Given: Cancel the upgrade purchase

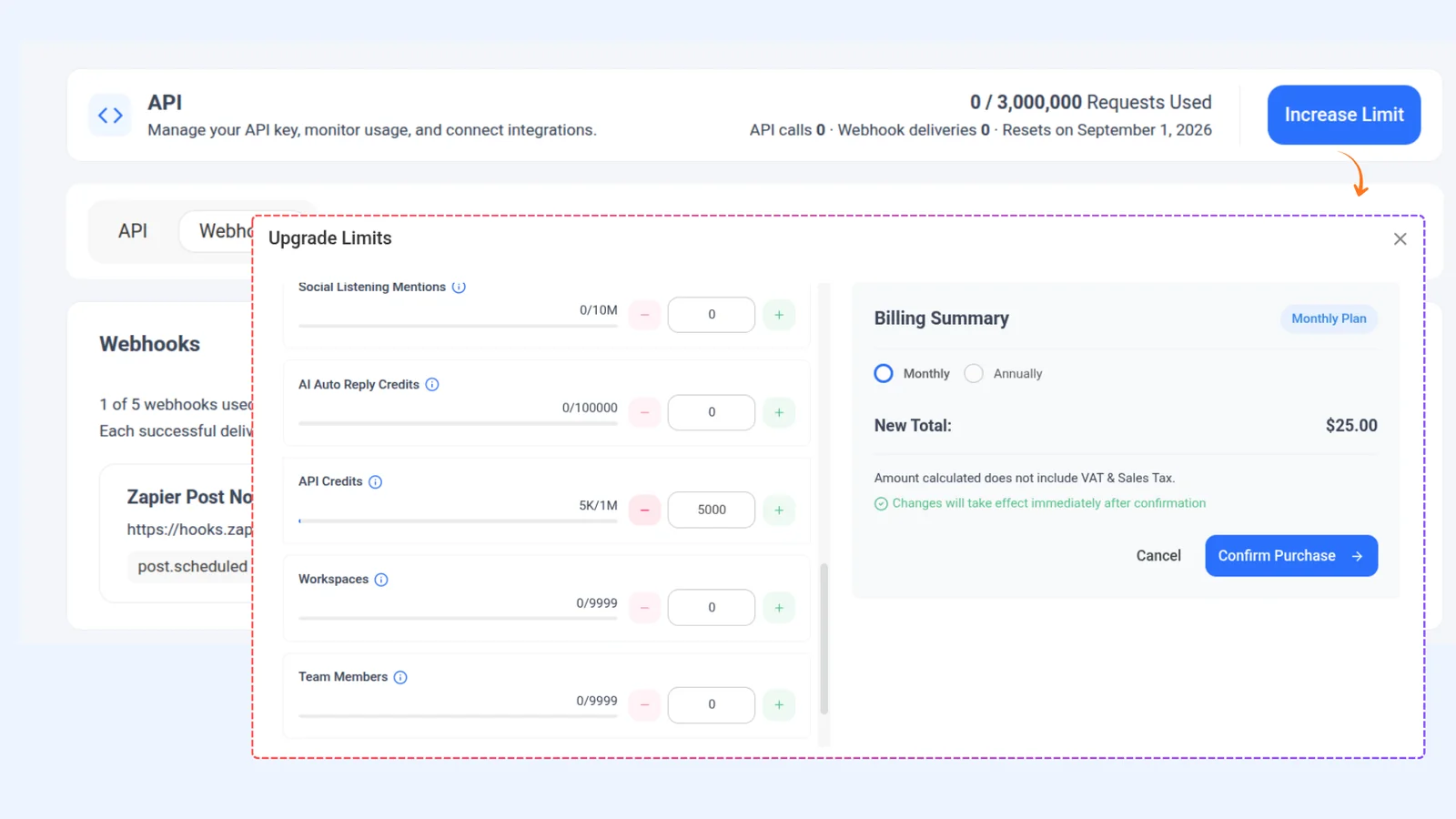Looking at the screenshot, I should point(1158,555).
